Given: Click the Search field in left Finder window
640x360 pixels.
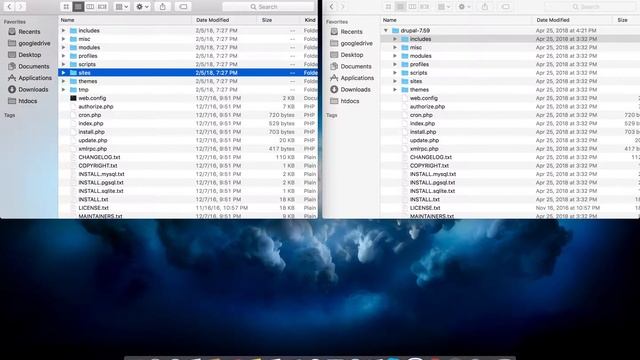Looking at the screenshot, I should tap(268, 7).
